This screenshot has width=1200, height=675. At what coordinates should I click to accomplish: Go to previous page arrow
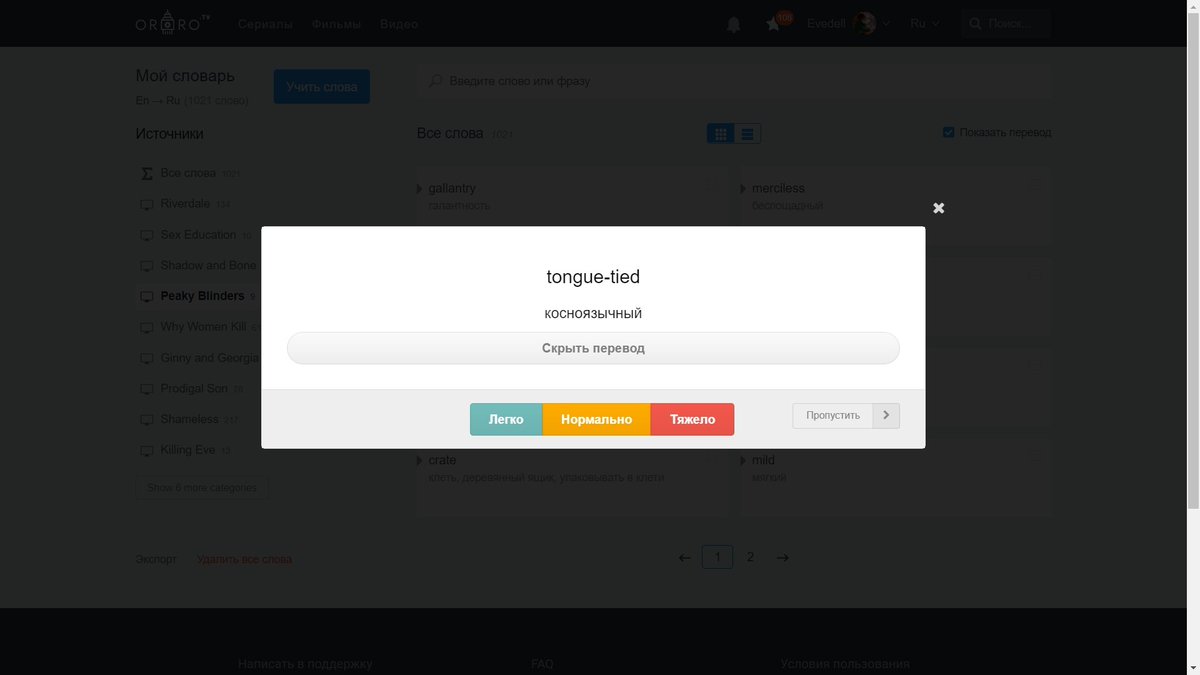(684, 558)
